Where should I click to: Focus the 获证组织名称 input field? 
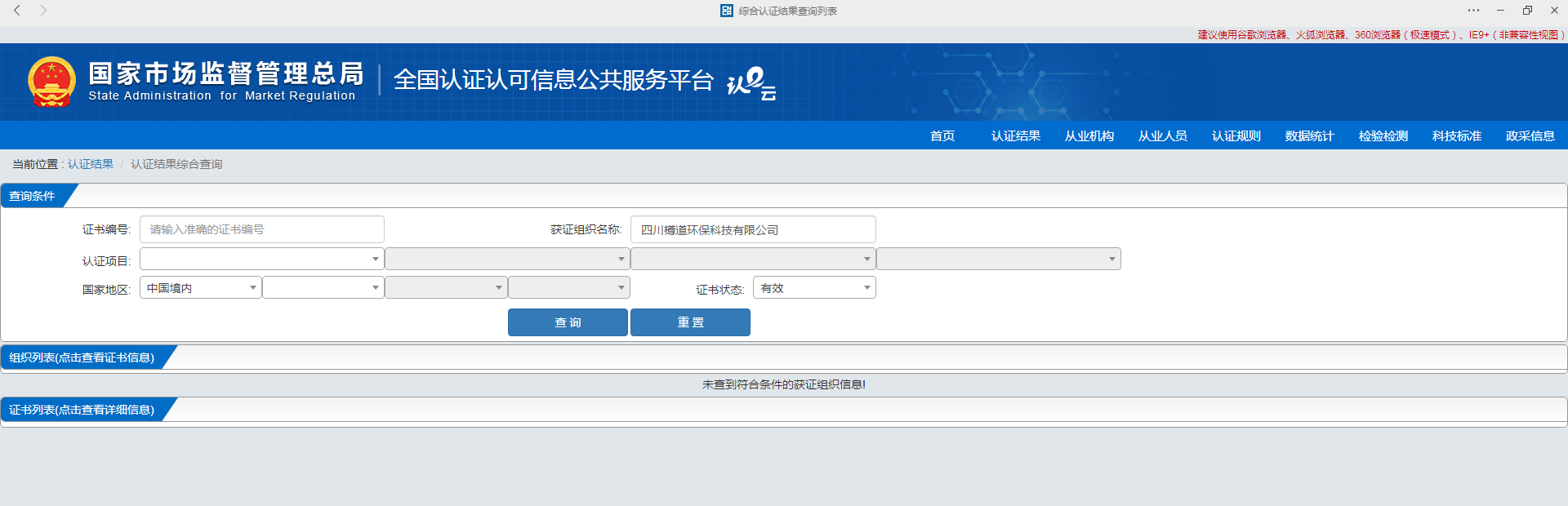[x=753, y=229]
